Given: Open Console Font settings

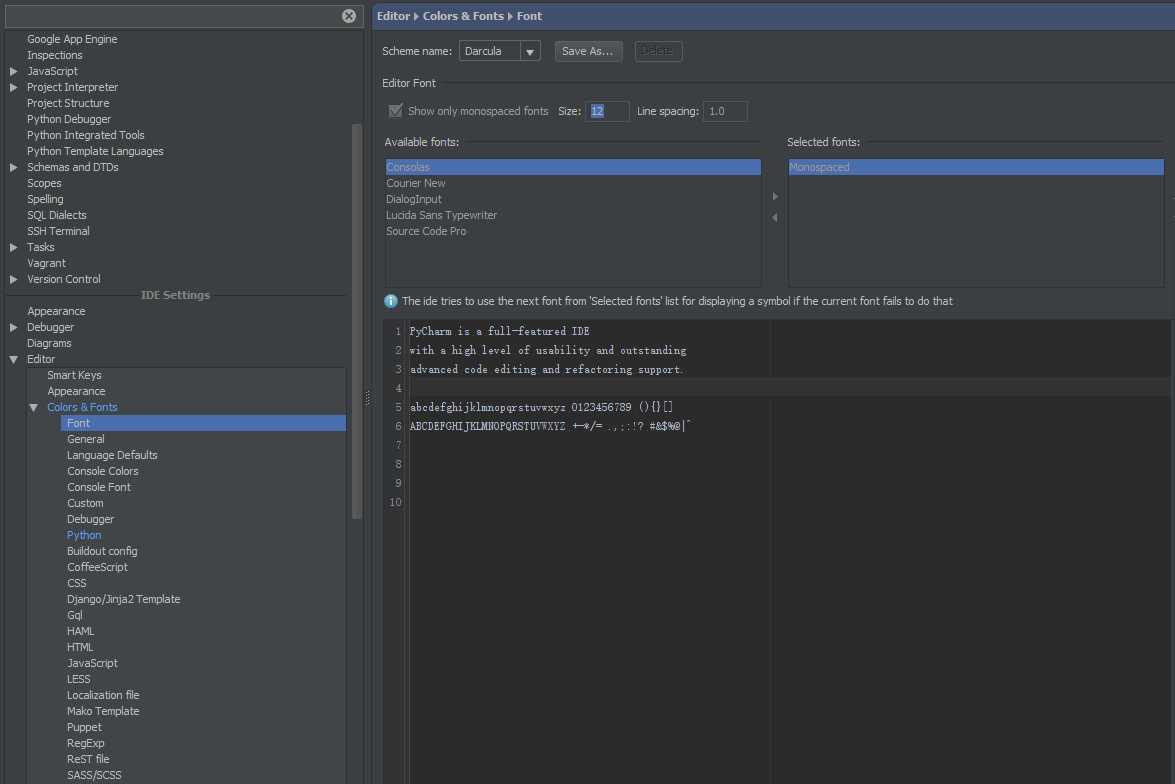Looking at the screenshot, I should click(99, 487).
